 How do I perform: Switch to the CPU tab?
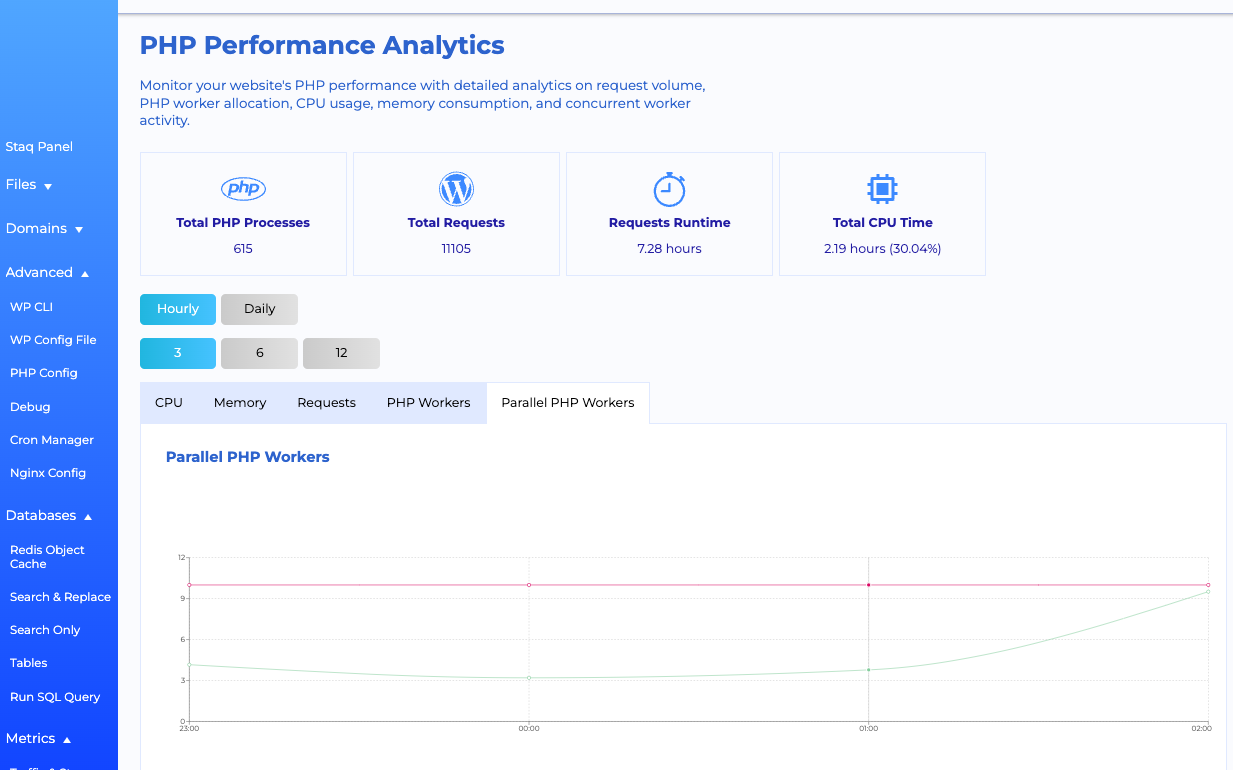pos(168,402)
